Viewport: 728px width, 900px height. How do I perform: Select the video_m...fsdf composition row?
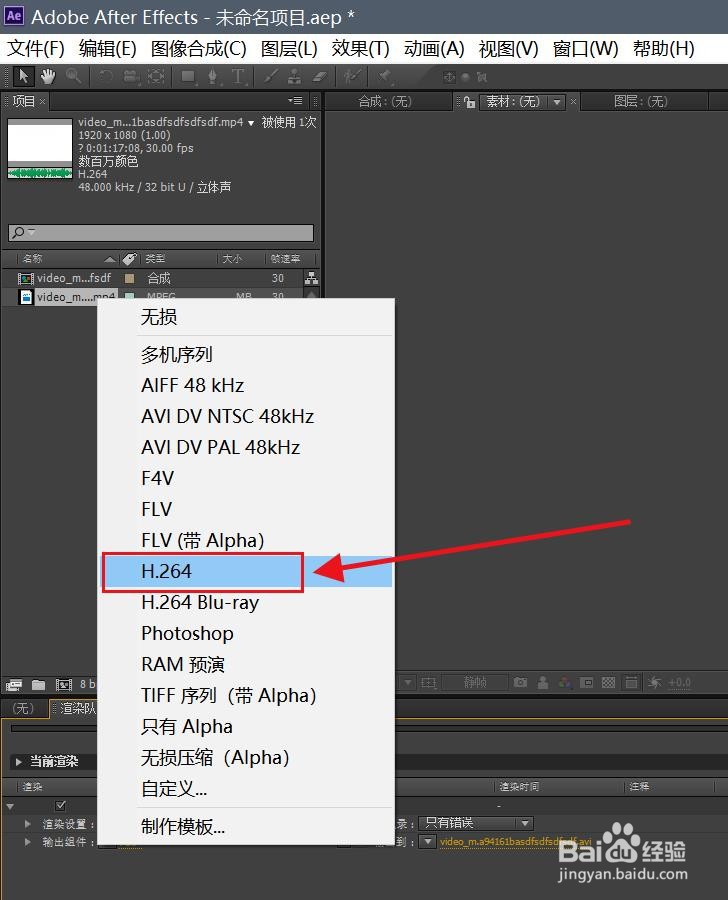(160, 278)
